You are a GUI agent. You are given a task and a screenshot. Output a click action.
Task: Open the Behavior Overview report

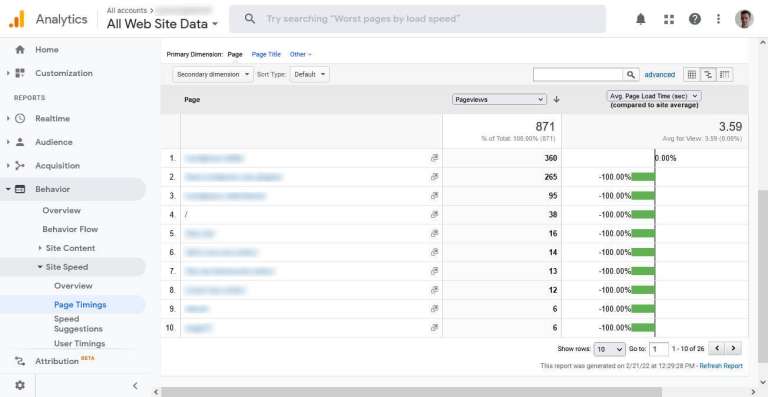tap(61, 210)
